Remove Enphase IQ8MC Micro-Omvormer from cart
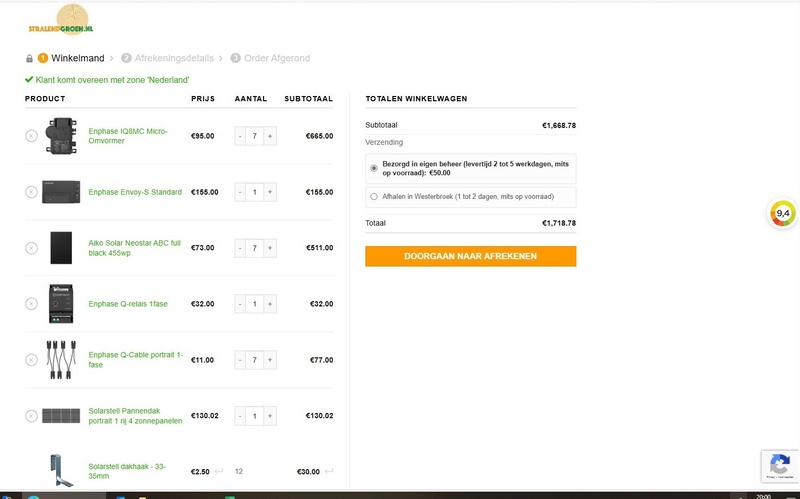The height and width of the screenshot is (499, 800). 31,136
